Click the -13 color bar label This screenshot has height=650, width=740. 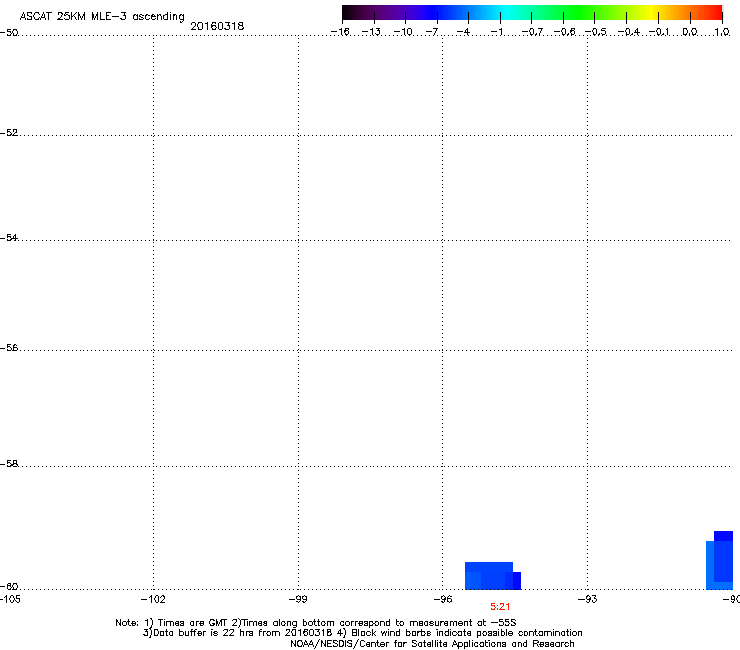pyautogui.click(x=371, y=32)
